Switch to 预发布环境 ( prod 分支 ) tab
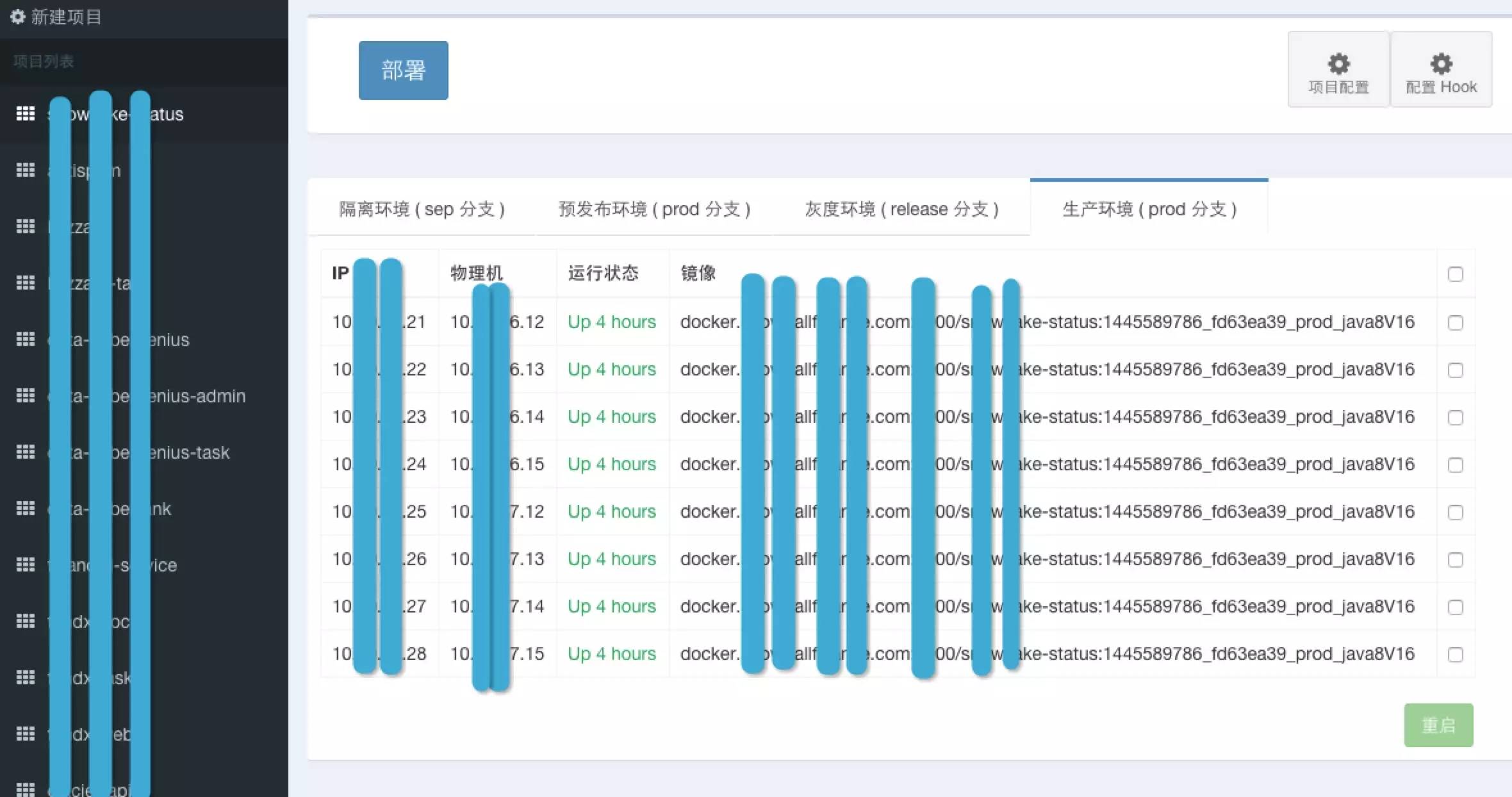Viewport: 1512px width, 797px height. coord(654,209)
